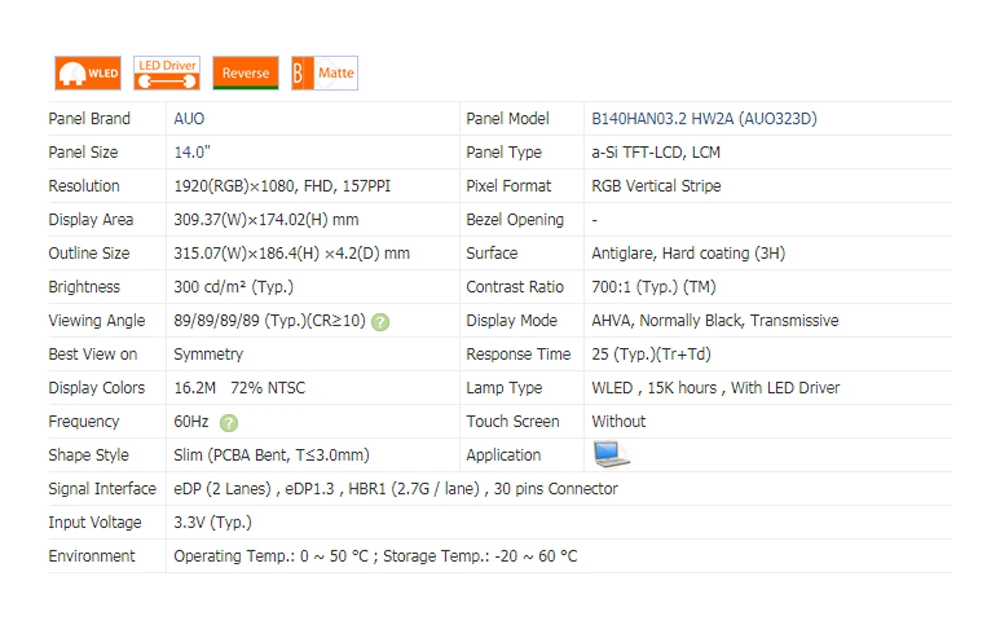Select 315.07(W)×186.4(H) ×4.2(D) mm outline value
This screenshot has height=625, width=1000.
point(291,254)
